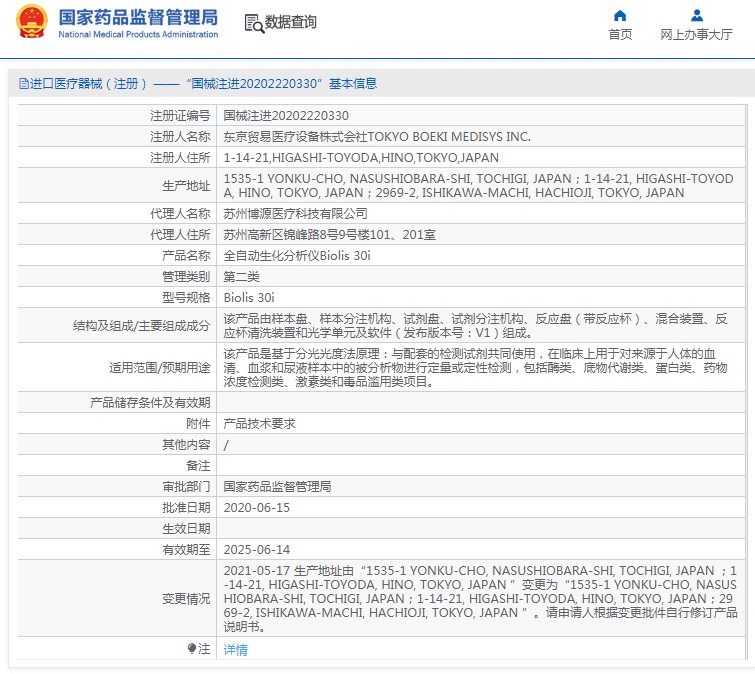Click the 审批部门 label
Viewport: 755px width, 674px height.
coord(186,487)
